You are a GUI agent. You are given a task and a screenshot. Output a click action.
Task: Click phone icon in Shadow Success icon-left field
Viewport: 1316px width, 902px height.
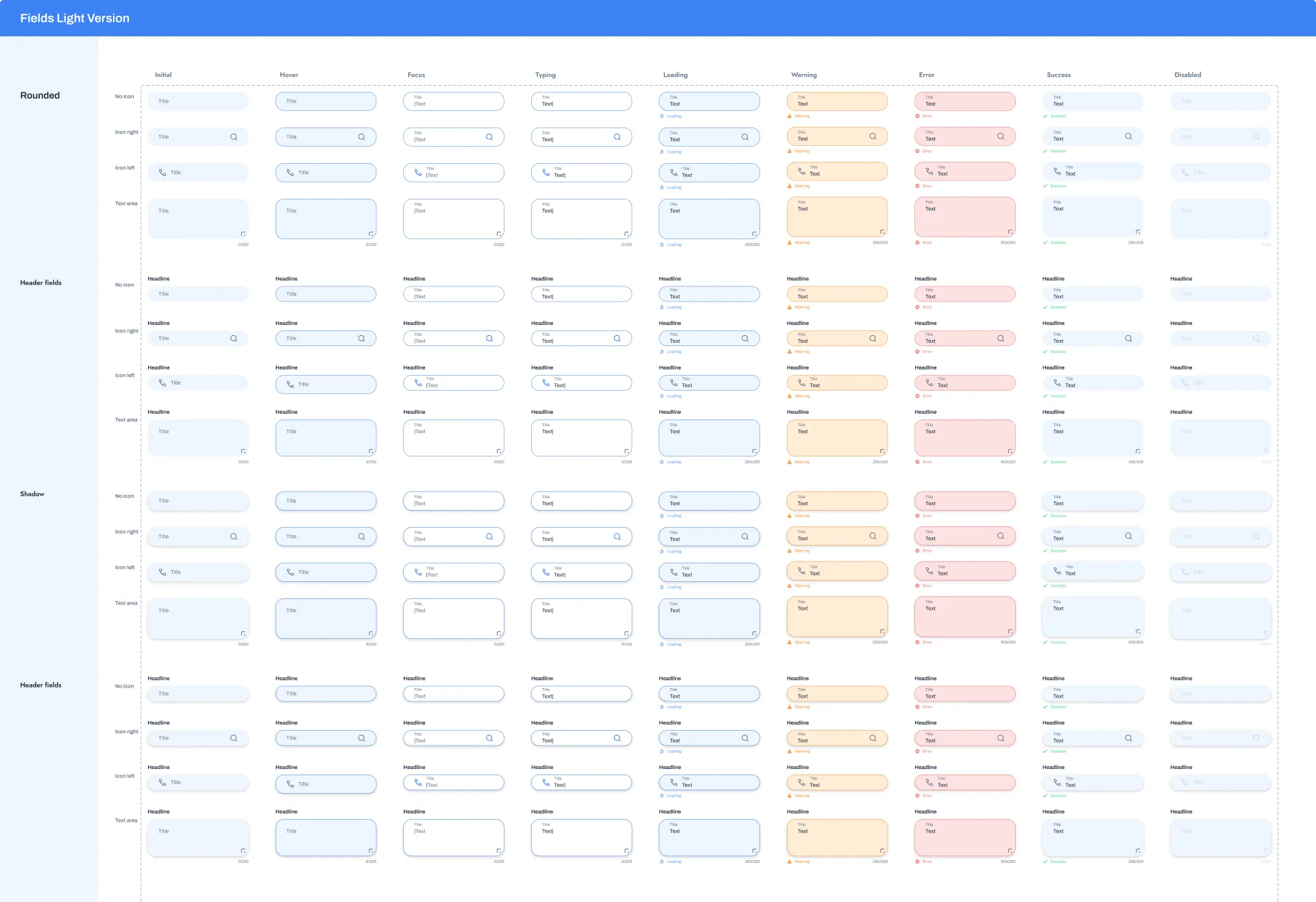point(1057,570)
